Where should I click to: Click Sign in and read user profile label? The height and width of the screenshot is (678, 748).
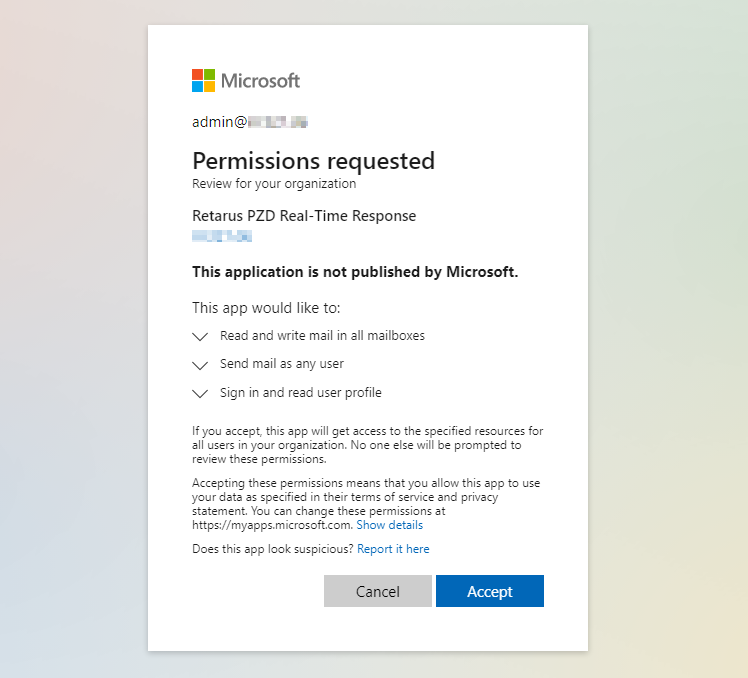coord(301,393)
